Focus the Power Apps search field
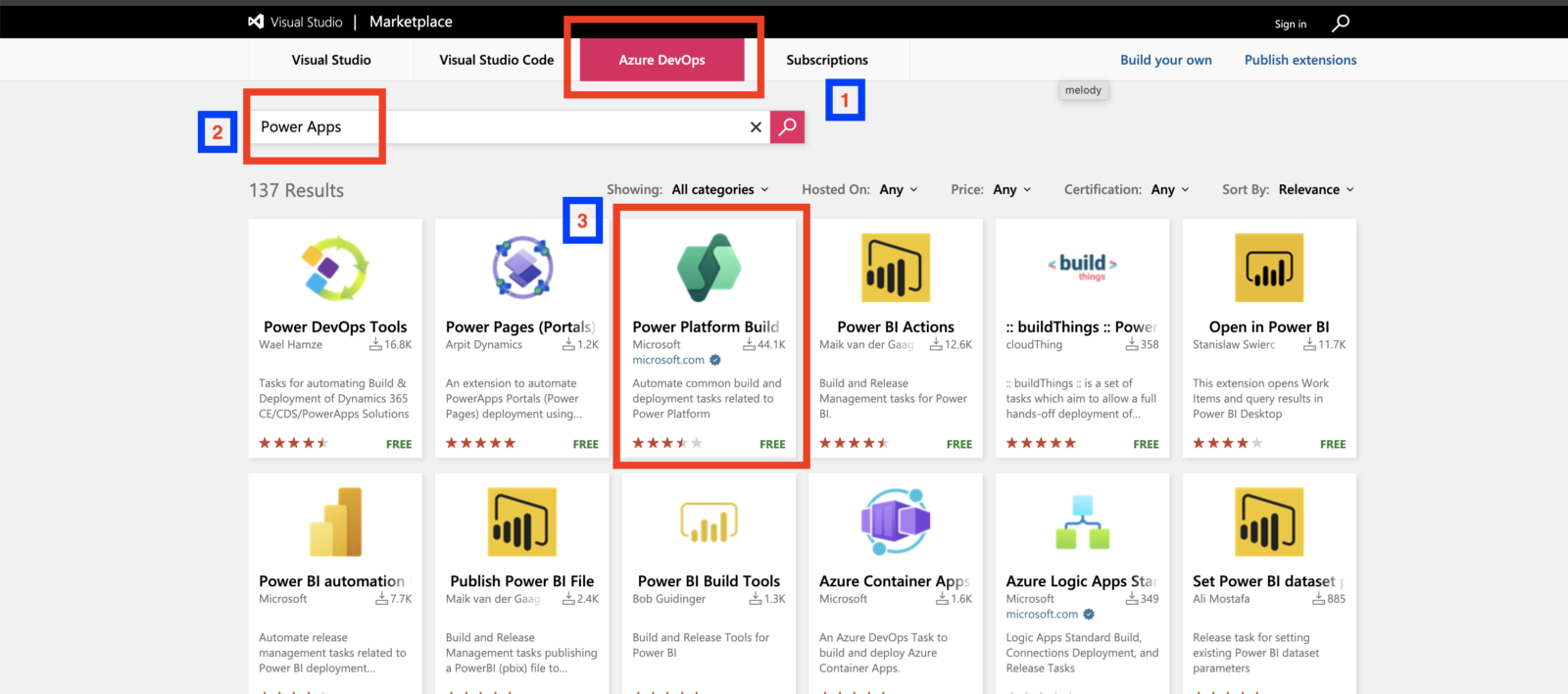This screenshot has width=1568, height=694. [500, 126]
